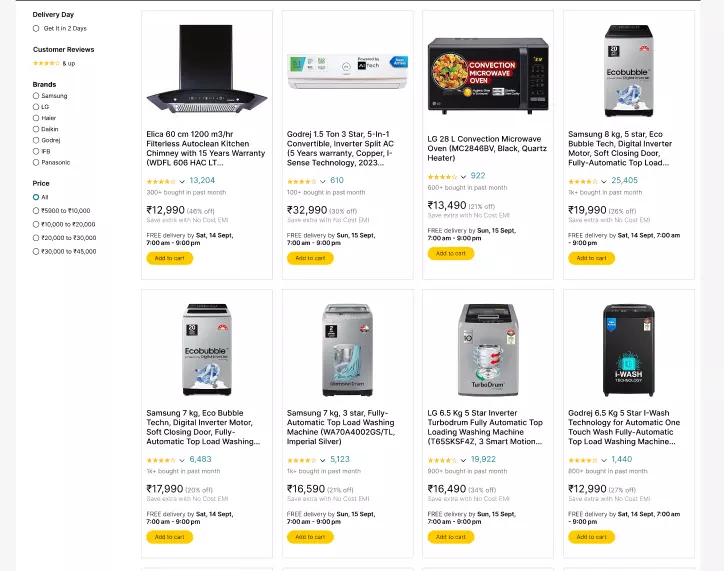Open the 19,922 reviews link for LG washer
This screenshot has width=724, height=571.
click(x=483, y=460)
